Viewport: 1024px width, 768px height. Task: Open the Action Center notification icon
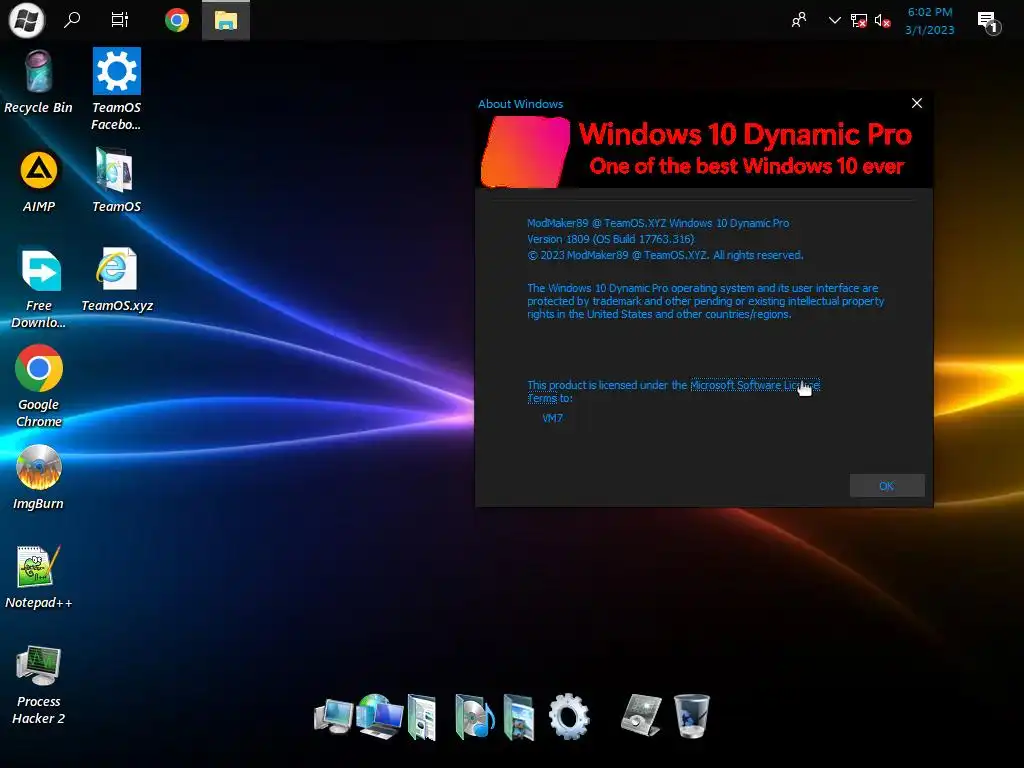tap(988, 22)
